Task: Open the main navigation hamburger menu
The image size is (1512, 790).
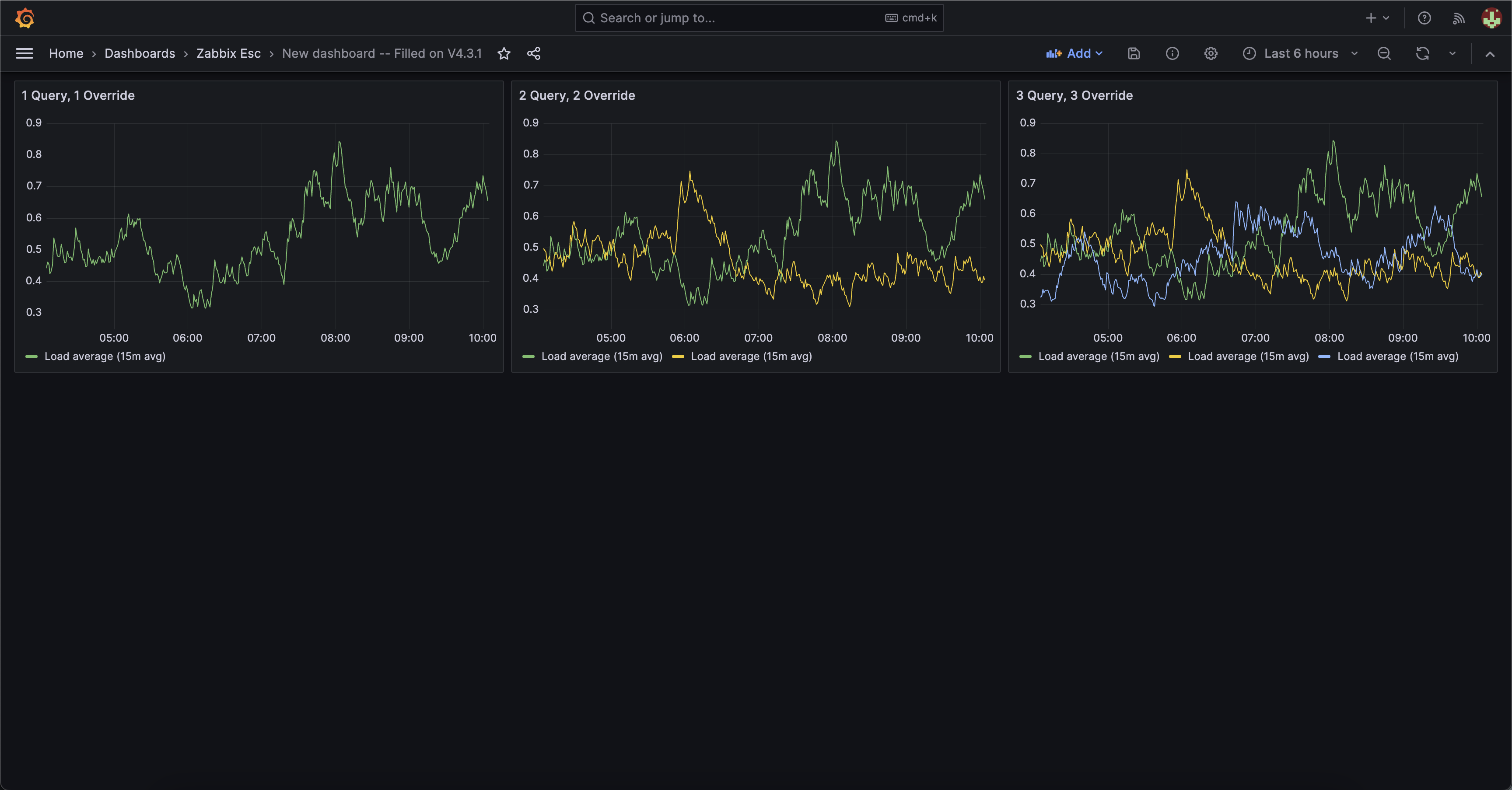Action: (x=24, y=53)
